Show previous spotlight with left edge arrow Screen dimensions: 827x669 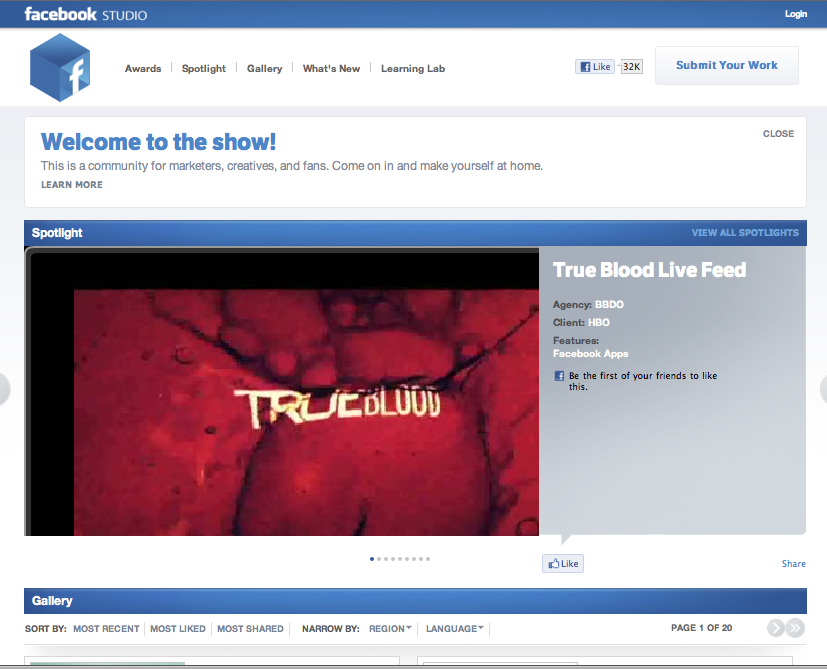4,389
